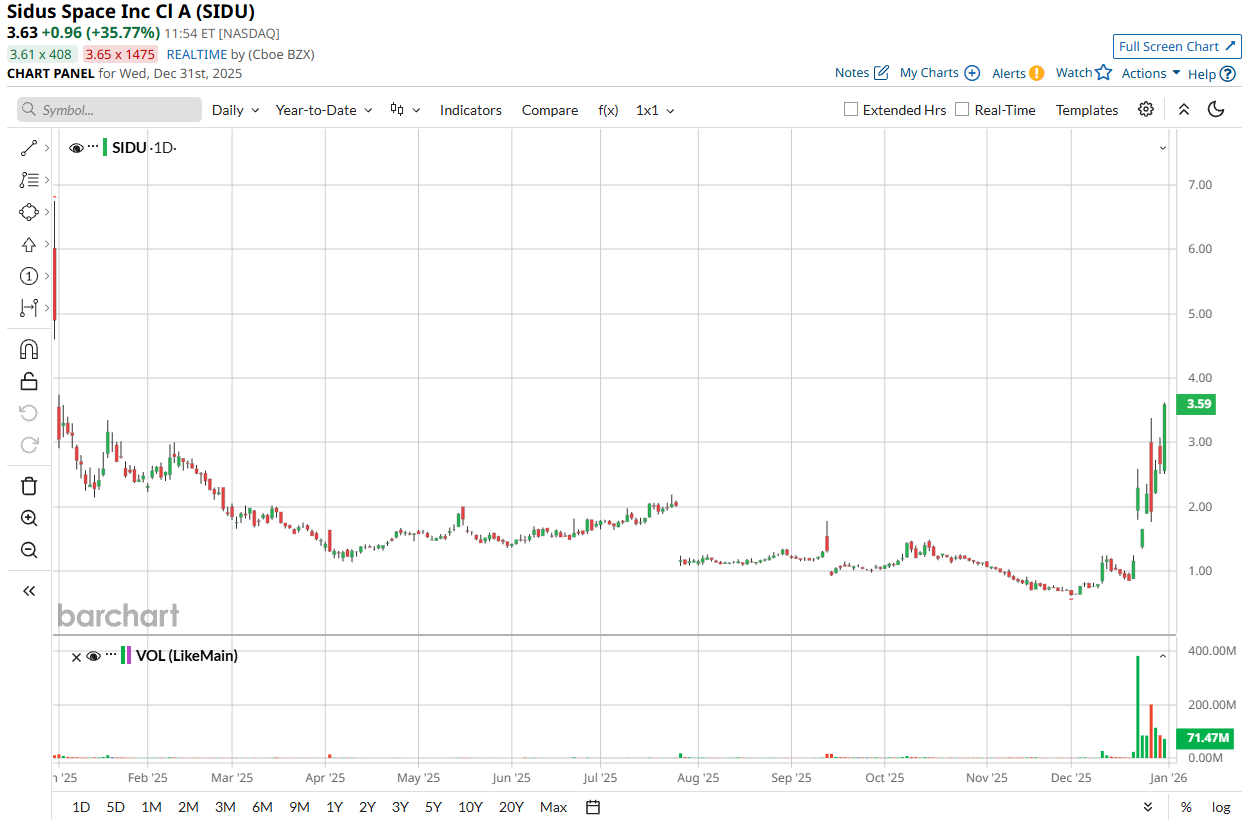Select the shapes drawing tool icon

point(28,212)
